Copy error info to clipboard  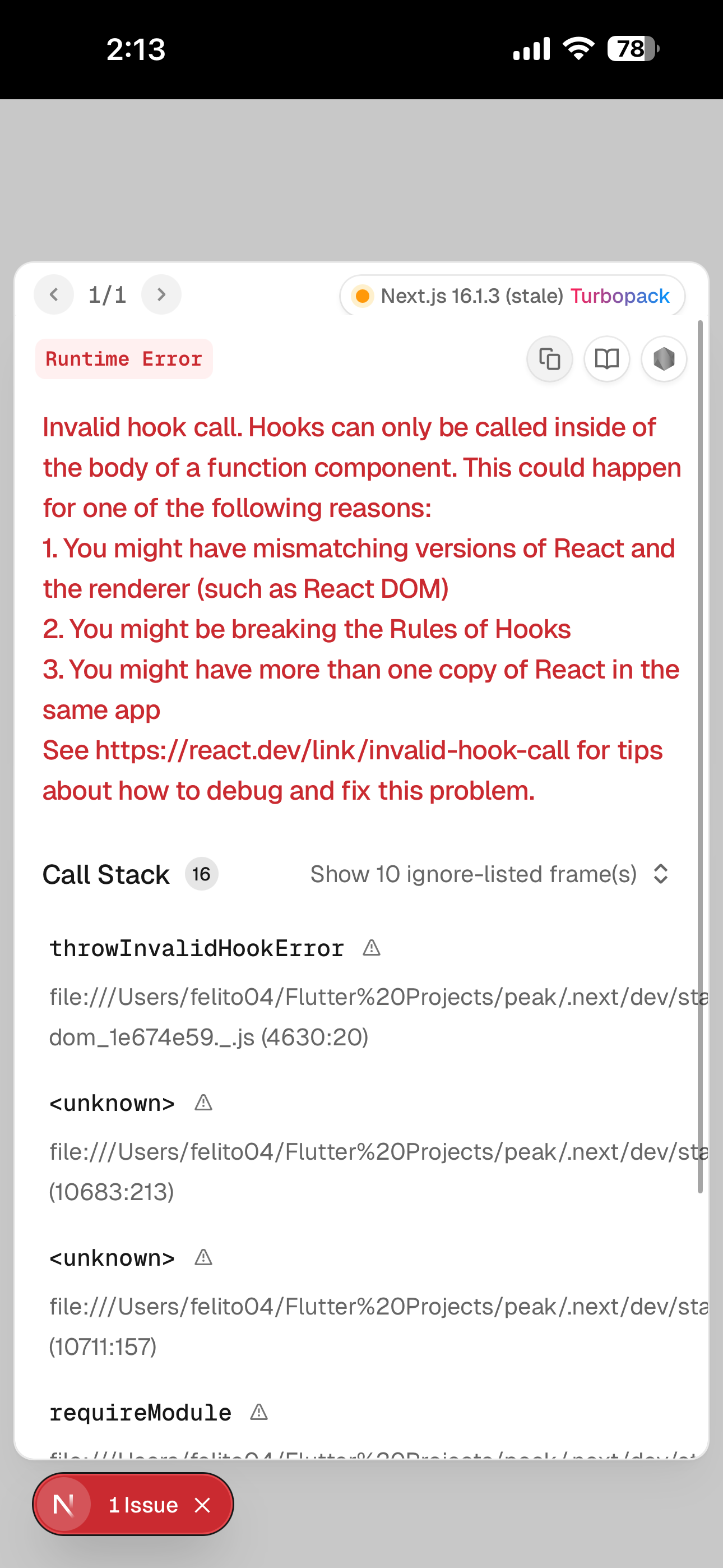549,359
